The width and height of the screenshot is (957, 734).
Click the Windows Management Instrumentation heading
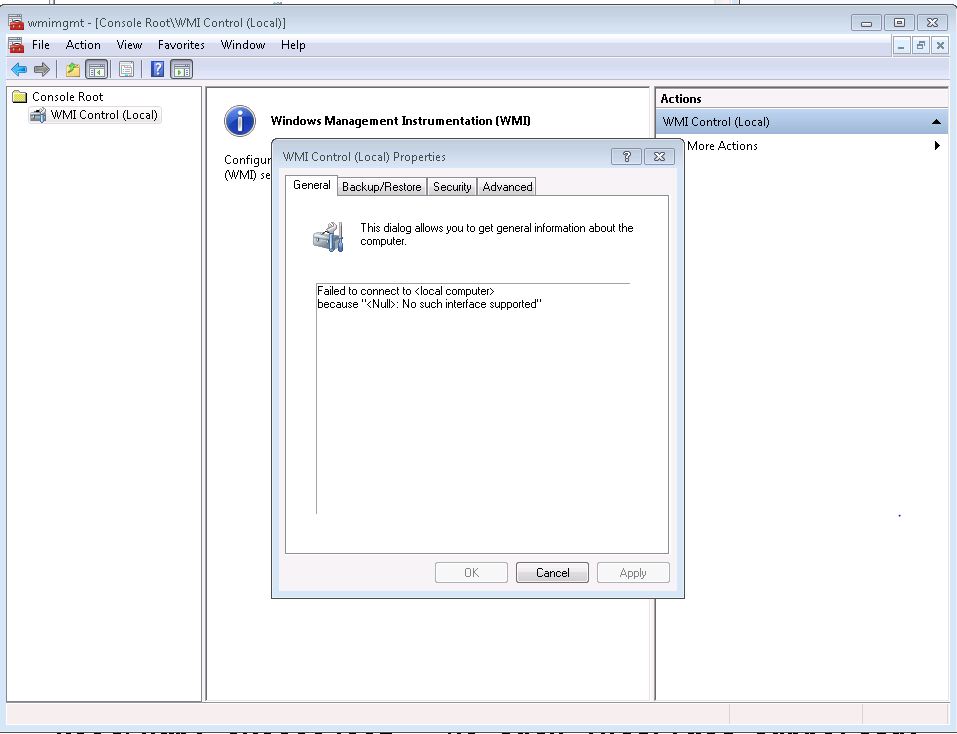click(x=400, y=121)
